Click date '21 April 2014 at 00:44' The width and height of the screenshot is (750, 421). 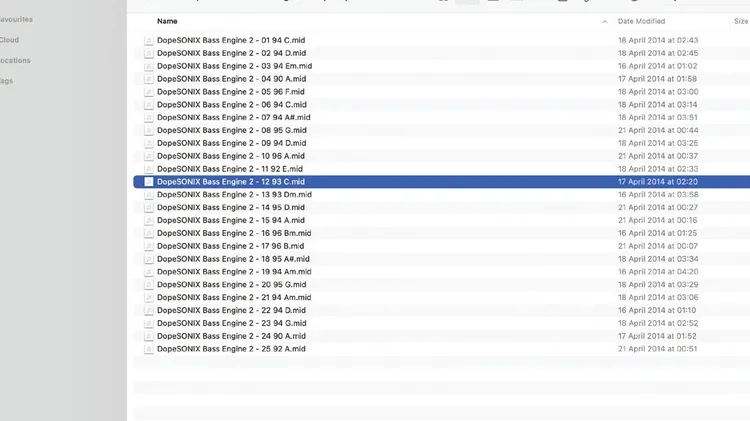click(658, 130)
